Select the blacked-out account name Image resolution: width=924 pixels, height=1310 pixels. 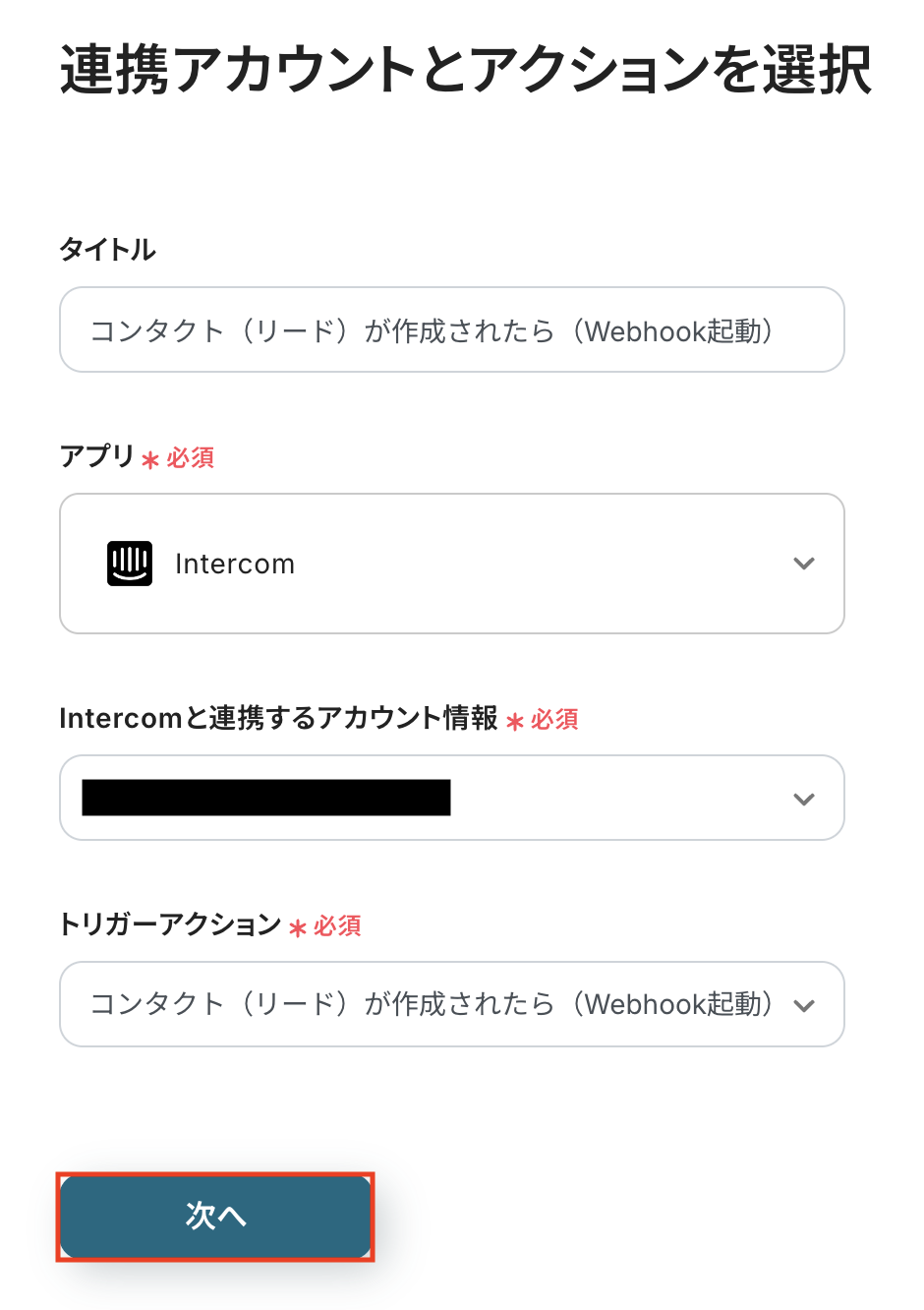click(266, 798)
